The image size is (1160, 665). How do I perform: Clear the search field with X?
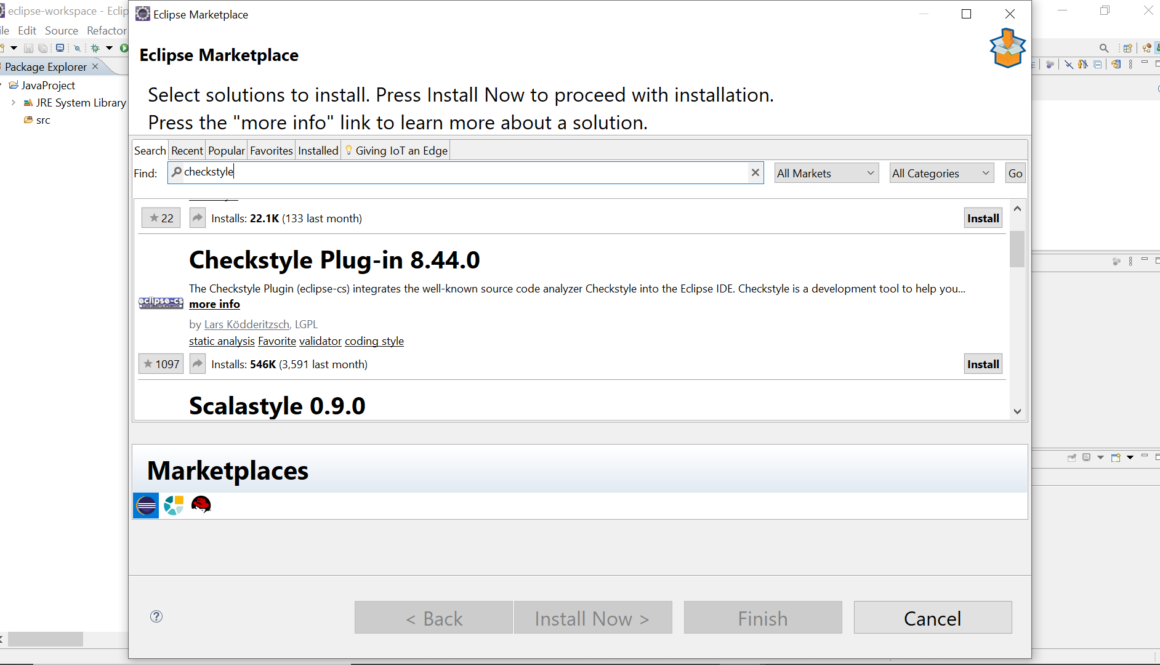click(x=755, y=173)
